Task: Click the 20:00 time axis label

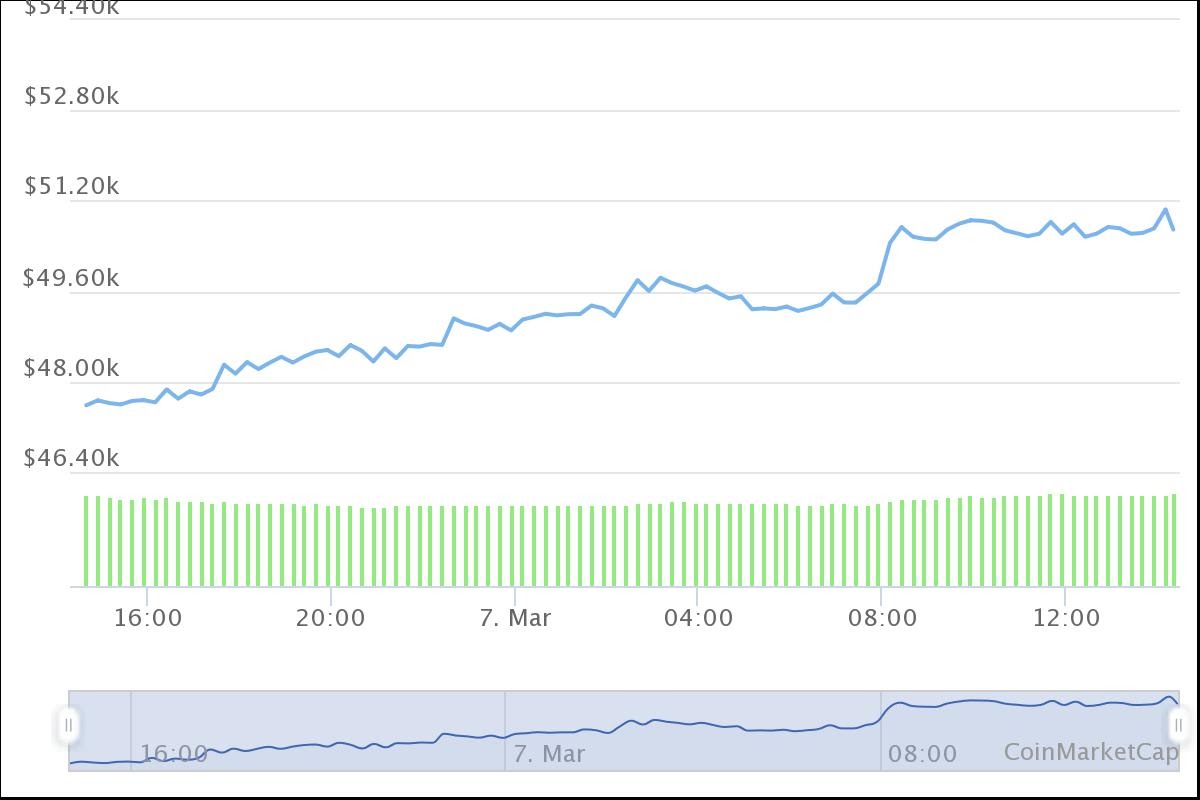Action: pyautogui.click(x=330, y=618)
